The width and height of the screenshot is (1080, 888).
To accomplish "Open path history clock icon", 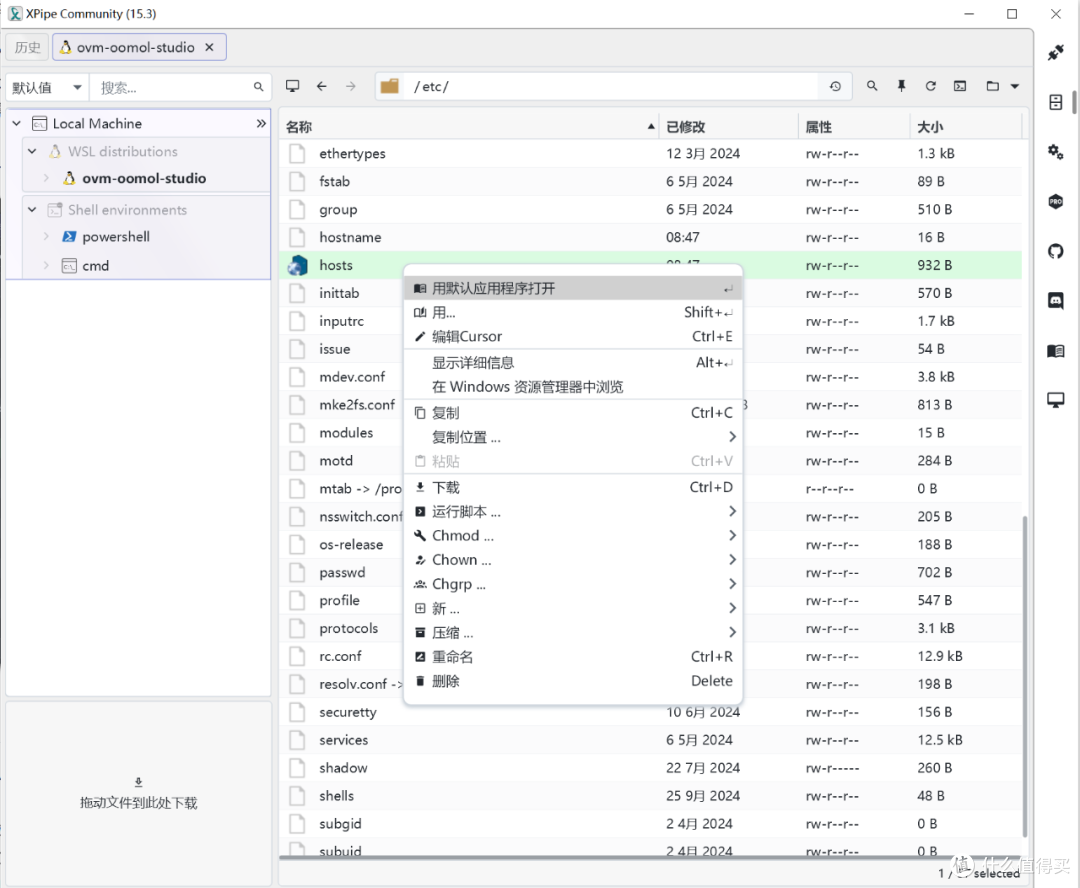I will 835,86.
